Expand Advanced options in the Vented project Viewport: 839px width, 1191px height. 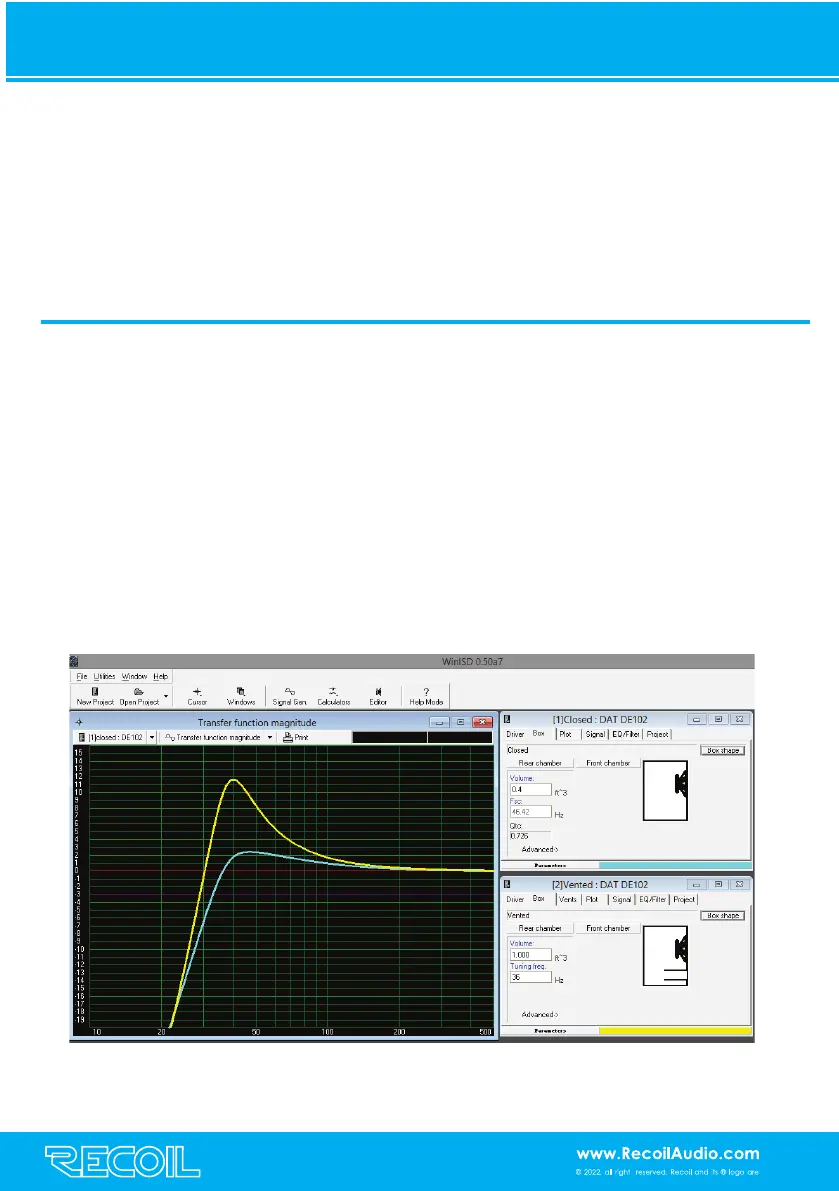coord(540,1015)
